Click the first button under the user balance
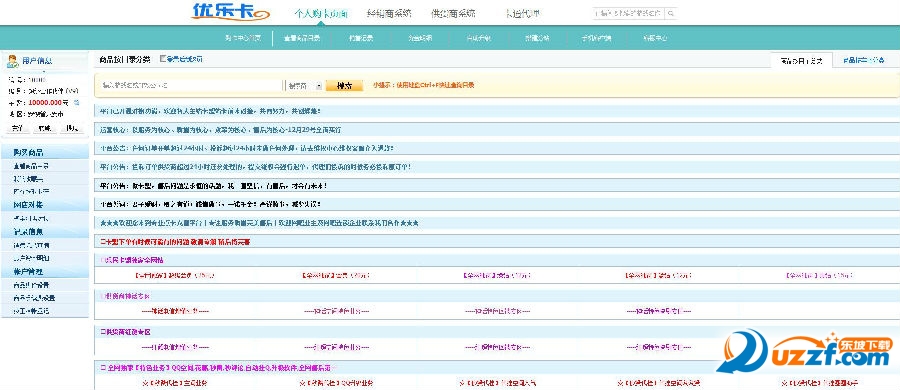This screenshot has width=900, height=390. coord(17,128)
